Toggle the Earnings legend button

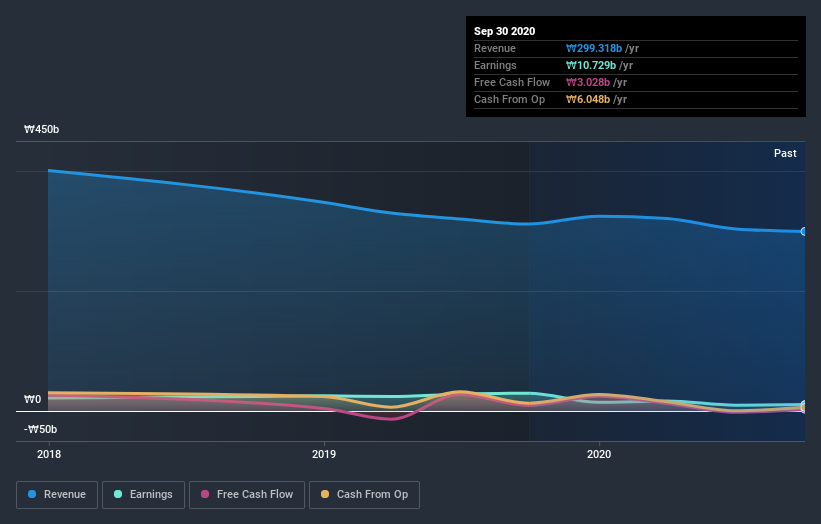[143, 495]
